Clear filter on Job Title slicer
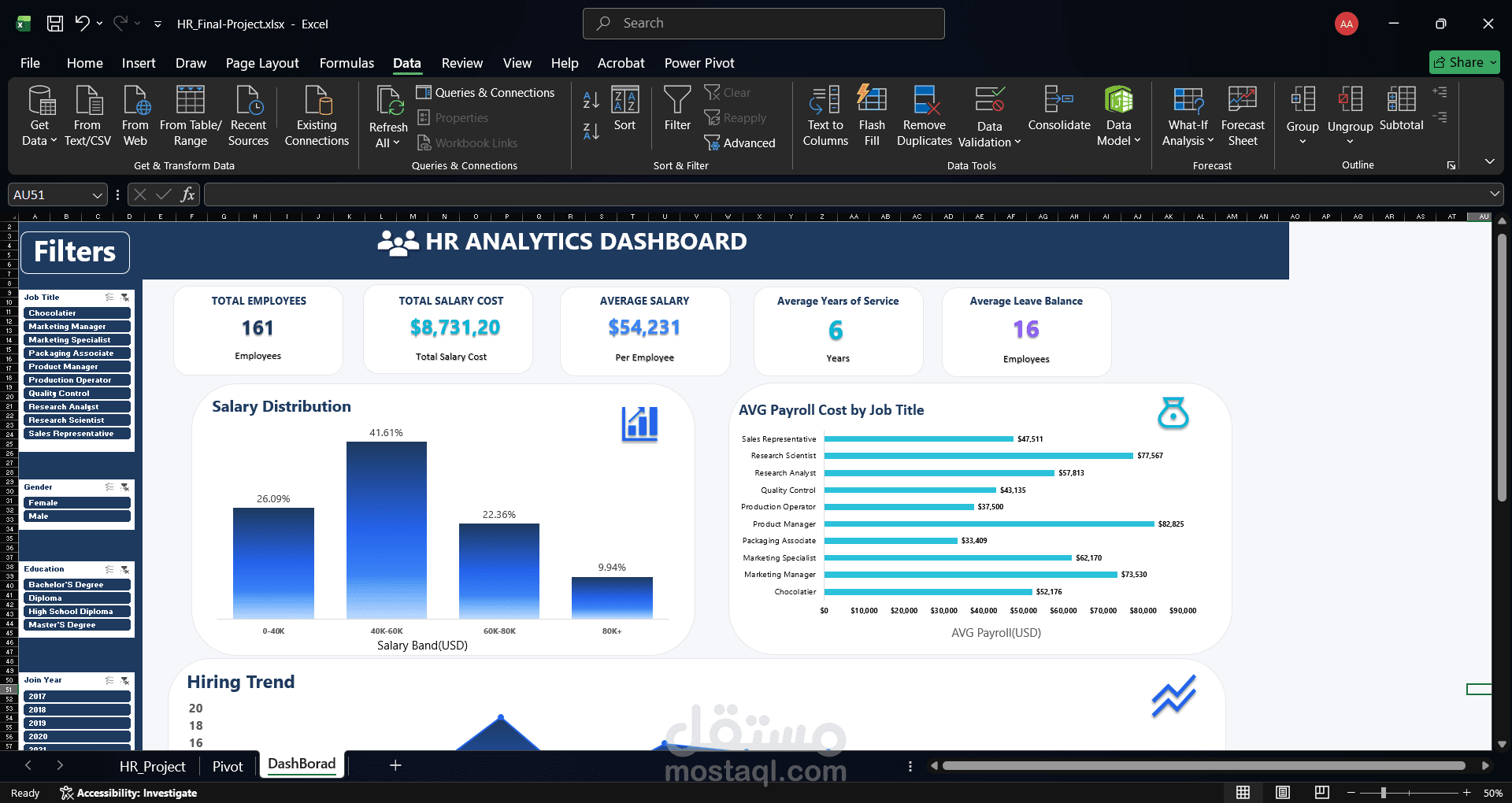 124,298
